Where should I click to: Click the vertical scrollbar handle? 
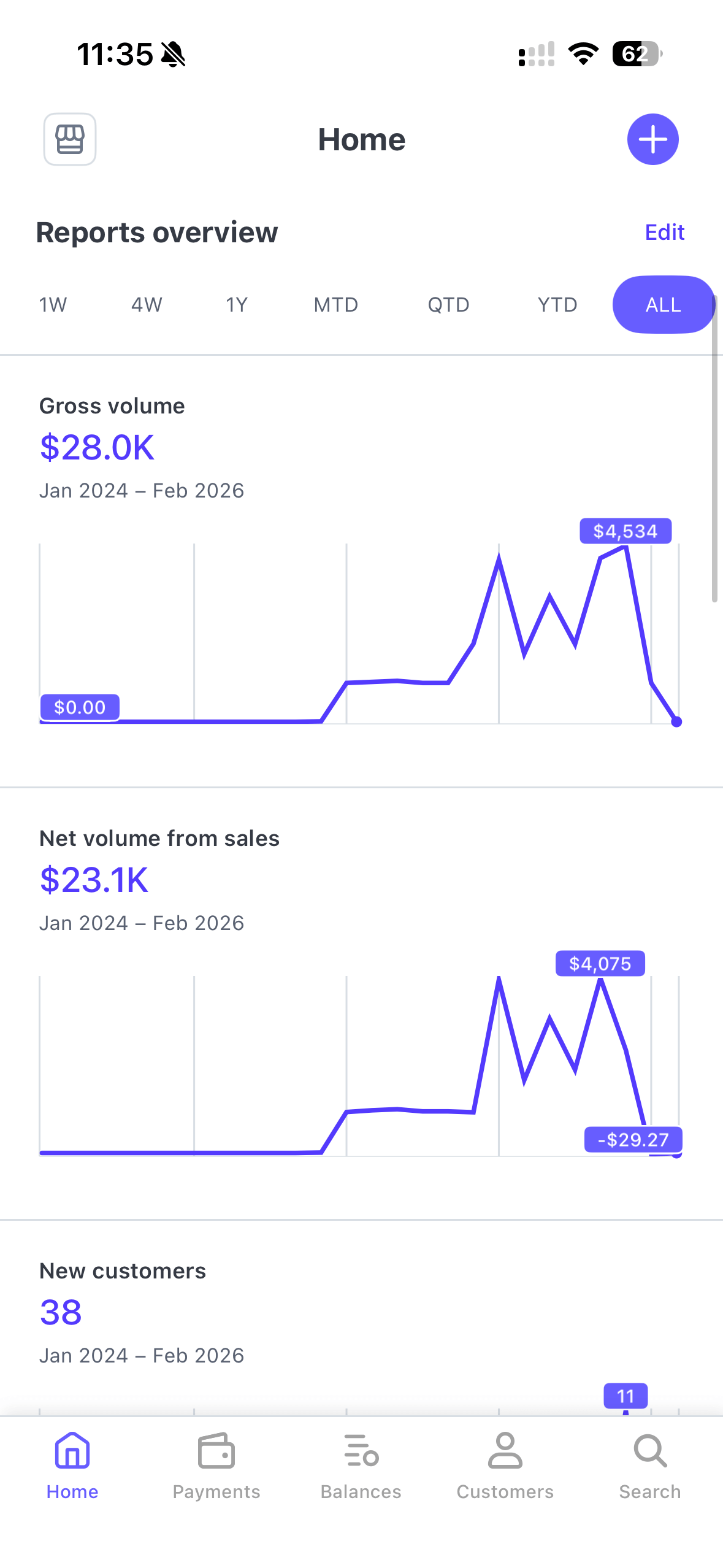tap(714, 448)
